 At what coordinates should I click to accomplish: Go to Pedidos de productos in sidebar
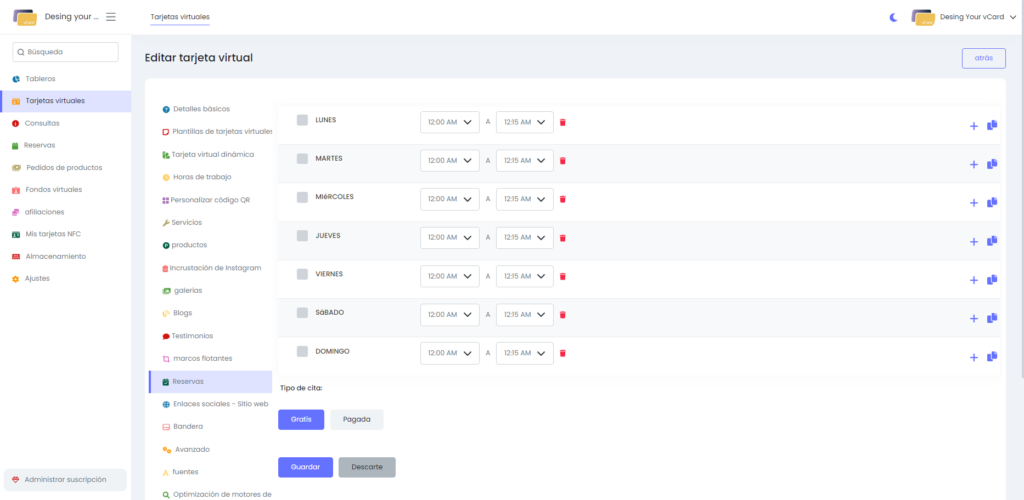(x=63, y=167)
